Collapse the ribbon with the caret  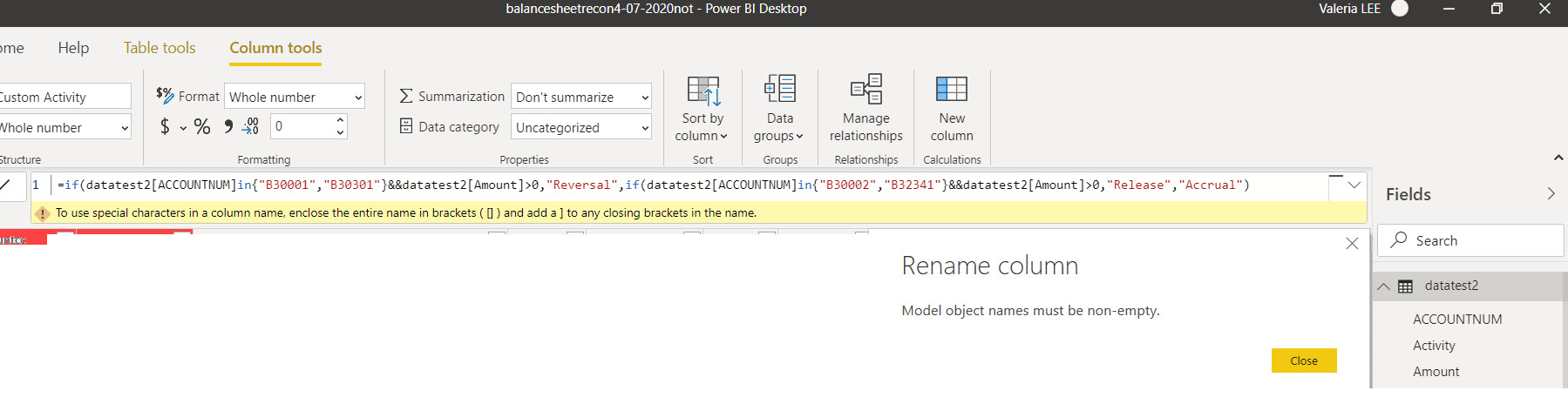pos(1558,158)
